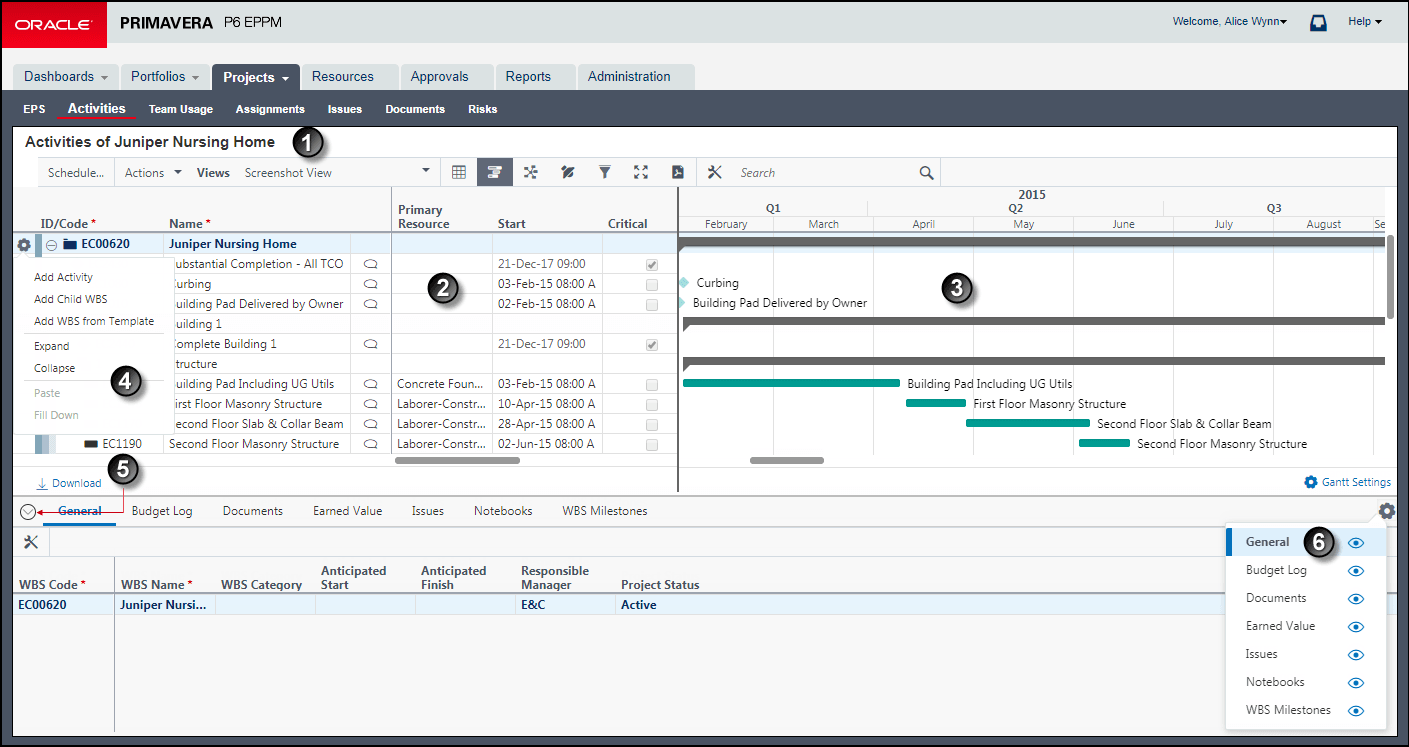Viewport: 1409px width, 747px height.
Task: Click the filter funnel icon
Action: point(605,172)
